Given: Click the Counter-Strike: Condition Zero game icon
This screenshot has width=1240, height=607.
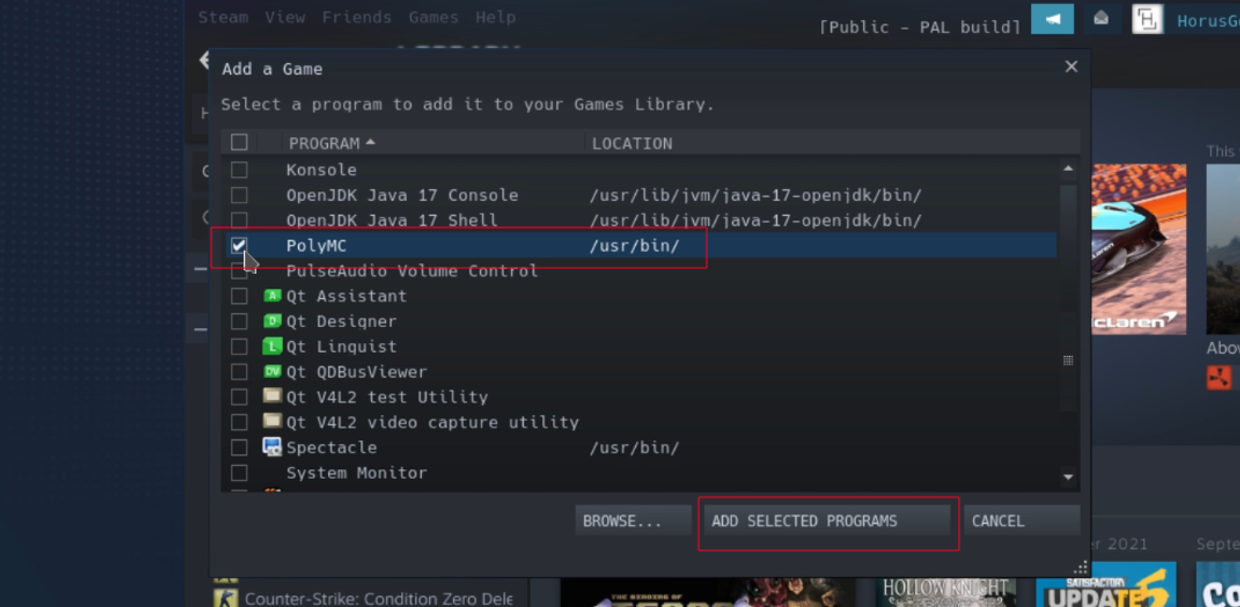Looking at the screenshot, I should coord(225,596).
